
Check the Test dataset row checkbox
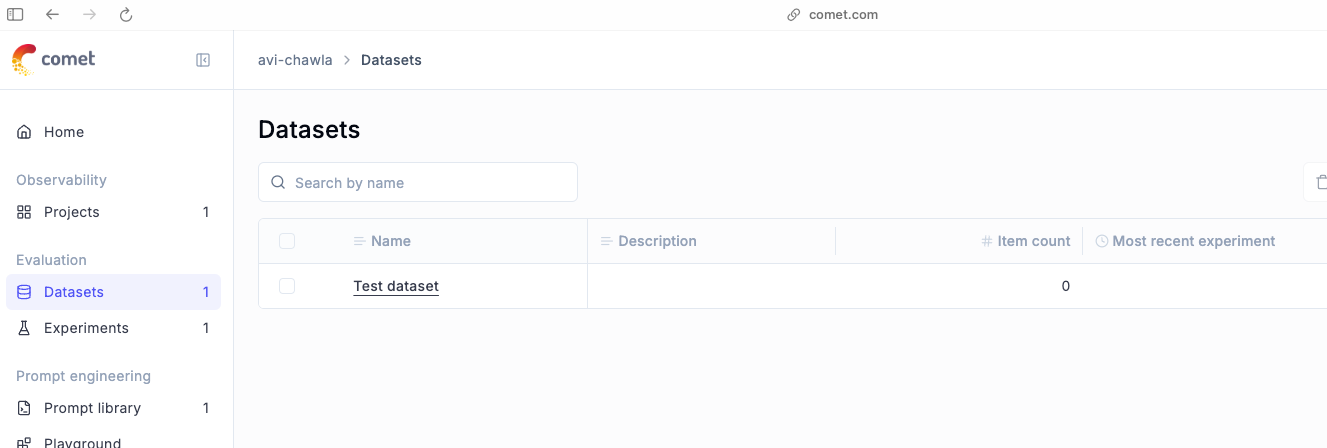point(287,286)
